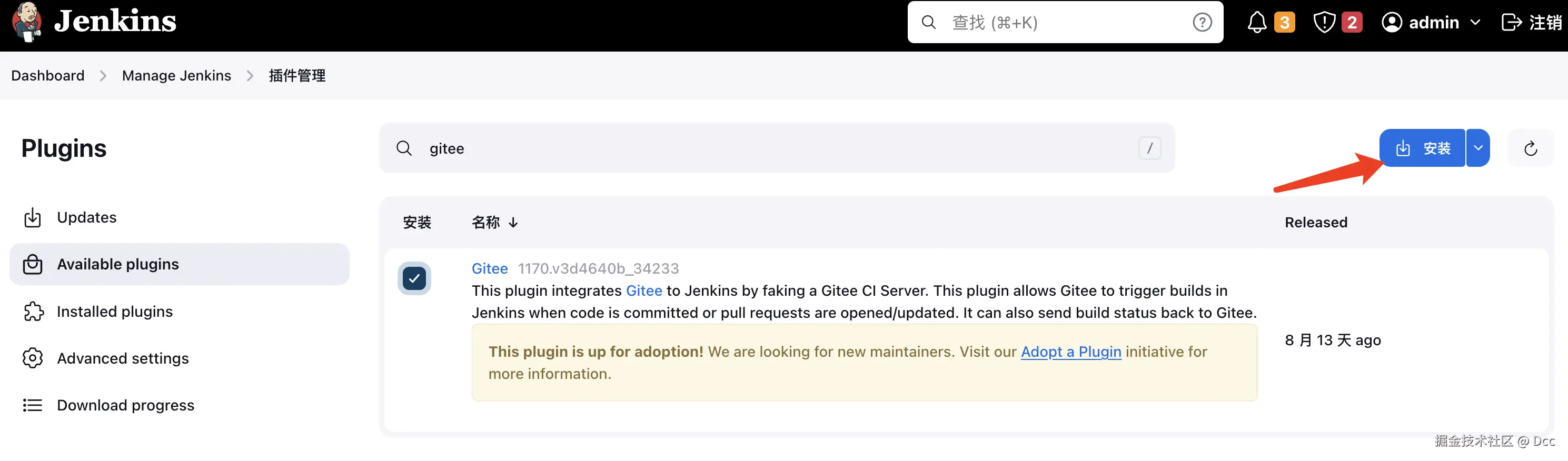Open the notifications bell icon
Viewport: 1568px width, 461px height.
point(1256,23)
